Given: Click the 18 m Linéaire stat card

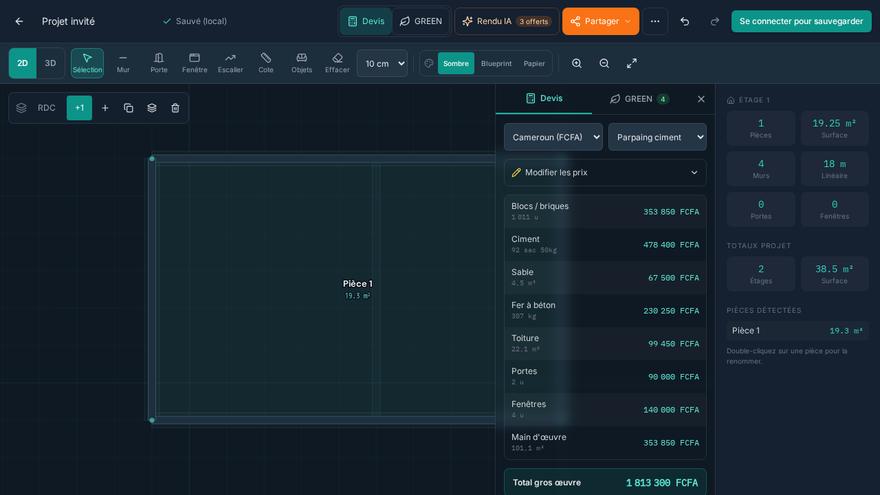Looking at the screenshot, I should (x=834, y=169).
